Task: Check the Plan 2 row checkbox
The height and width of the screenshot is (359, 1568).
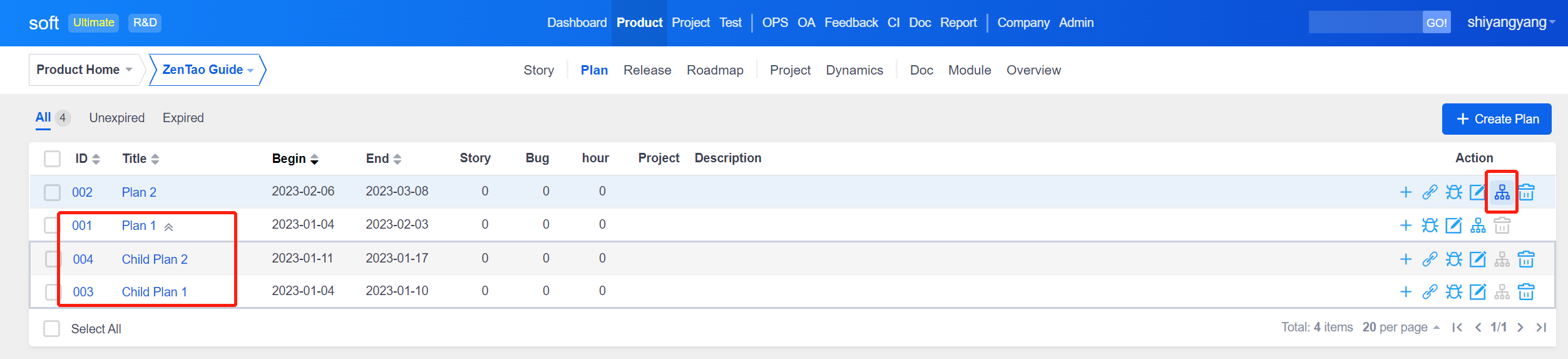Action: (x=52, y=192)
